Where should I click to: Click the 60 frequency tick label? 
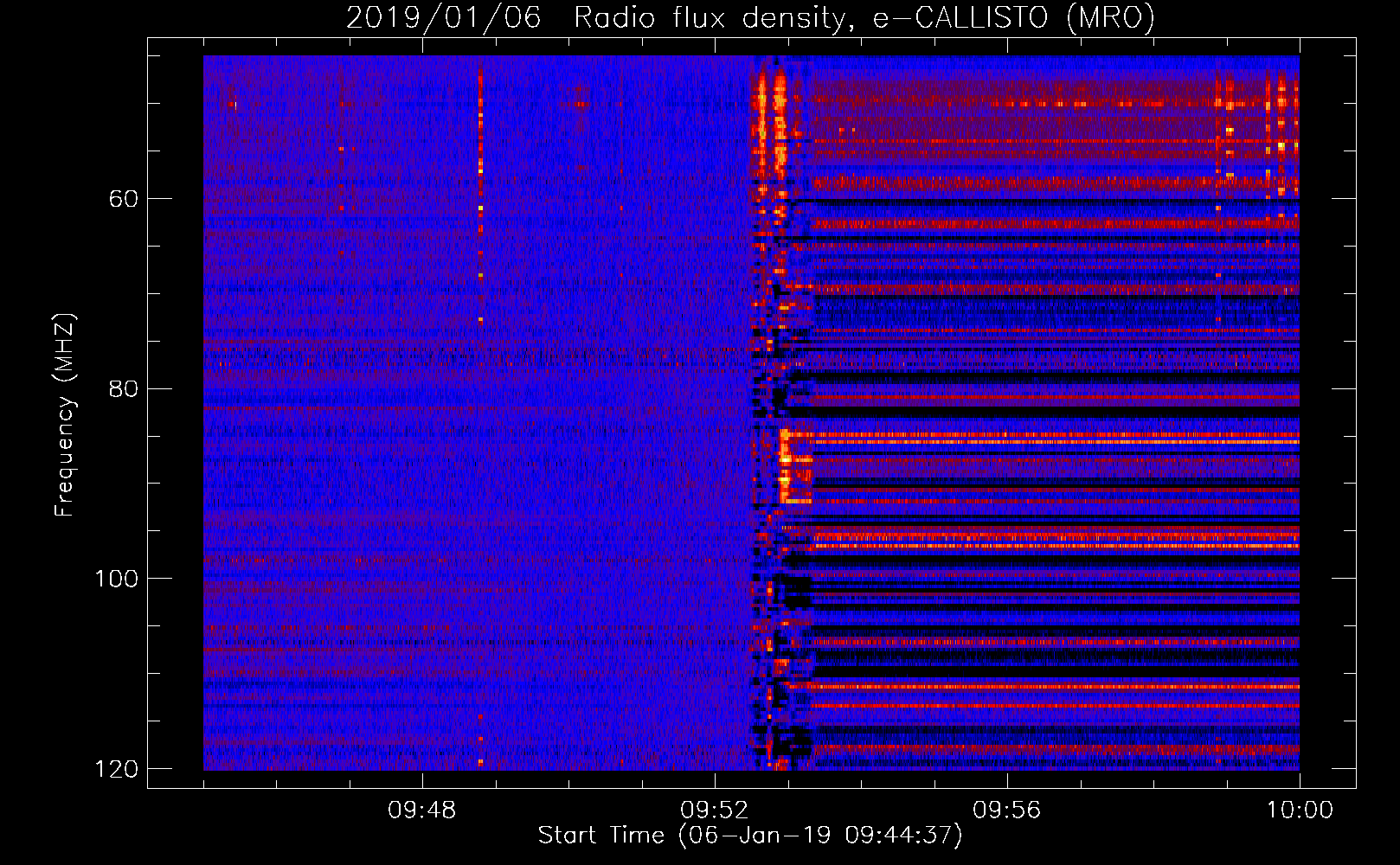point(124,199)
